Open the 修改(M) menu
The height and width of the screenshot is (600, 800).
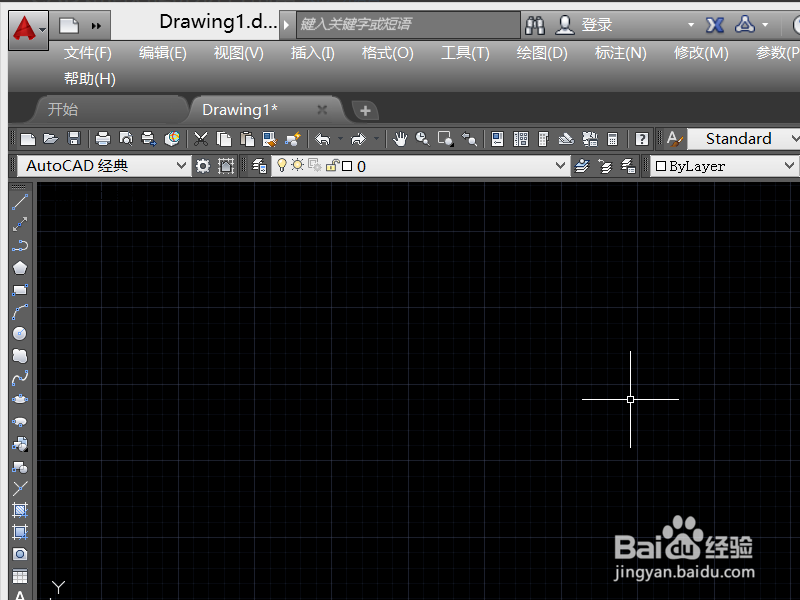tap(701, 53)
